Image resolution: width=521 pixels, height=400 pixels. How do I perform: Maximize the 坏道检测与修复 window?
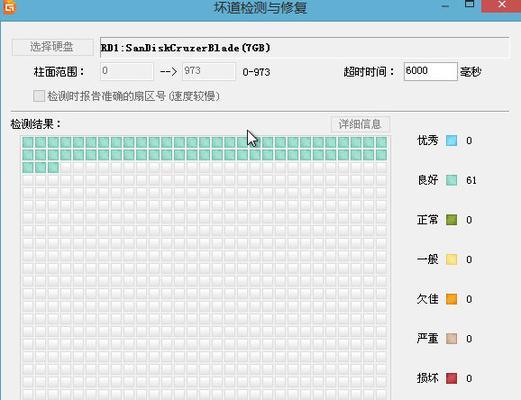tap(469, 5)
